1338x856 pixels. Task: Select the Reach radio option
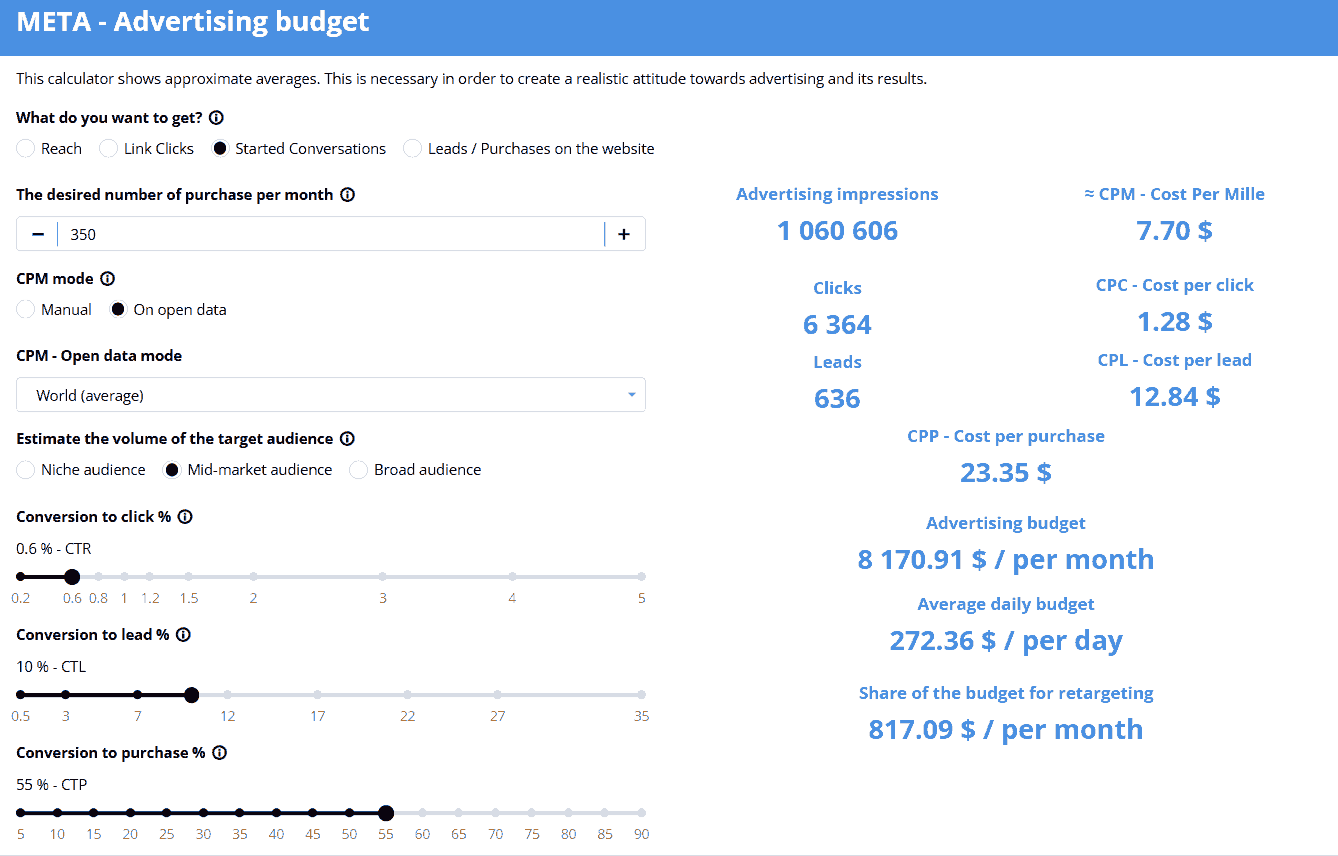(26, 149)
